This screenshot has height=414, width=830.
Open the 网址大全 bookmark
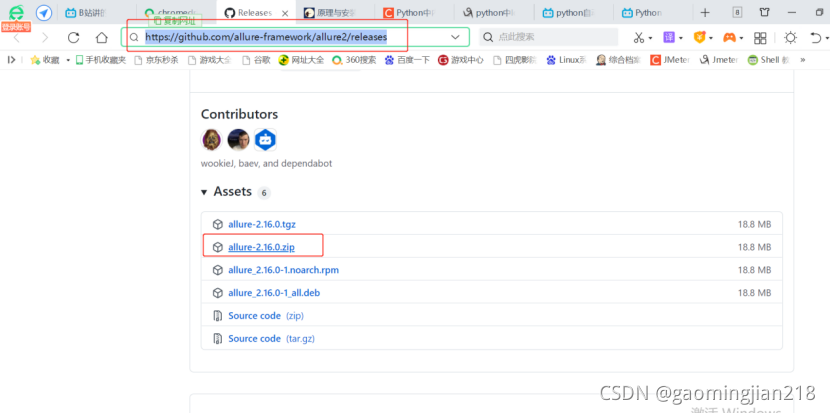point(302,60)
